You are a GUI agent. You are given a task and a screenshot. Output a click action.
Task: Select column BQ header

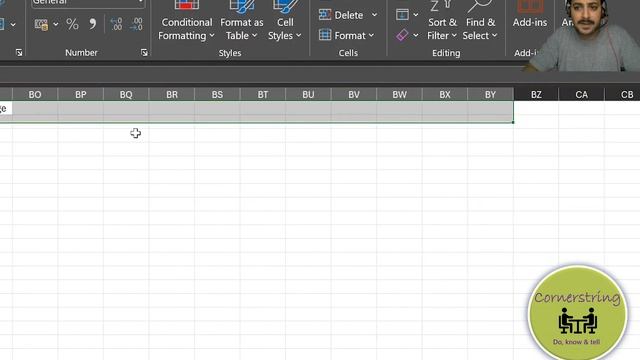[126, 95]
